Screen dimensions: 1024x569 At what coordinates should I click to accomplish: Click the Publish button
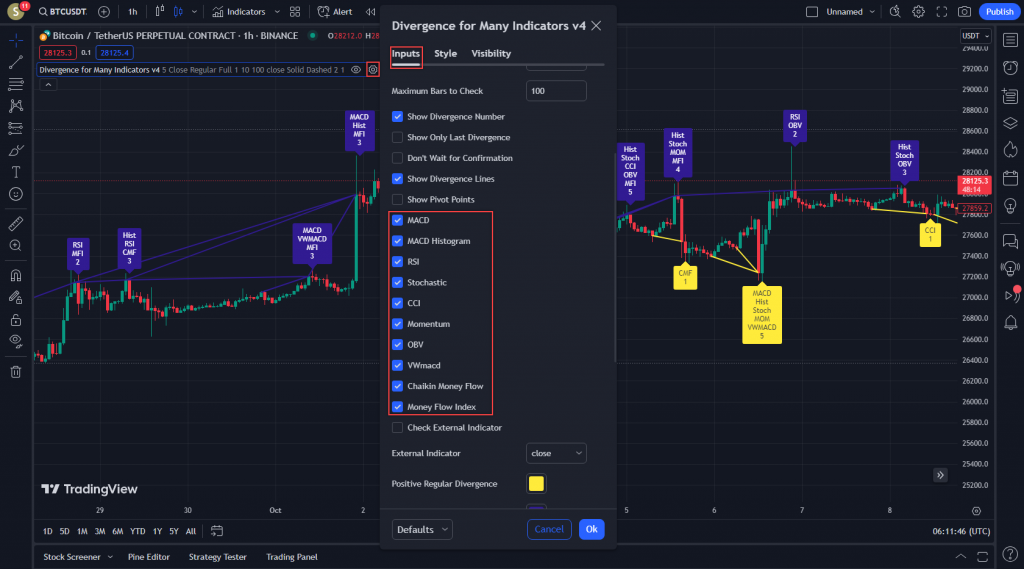click(x=999, y=12)
